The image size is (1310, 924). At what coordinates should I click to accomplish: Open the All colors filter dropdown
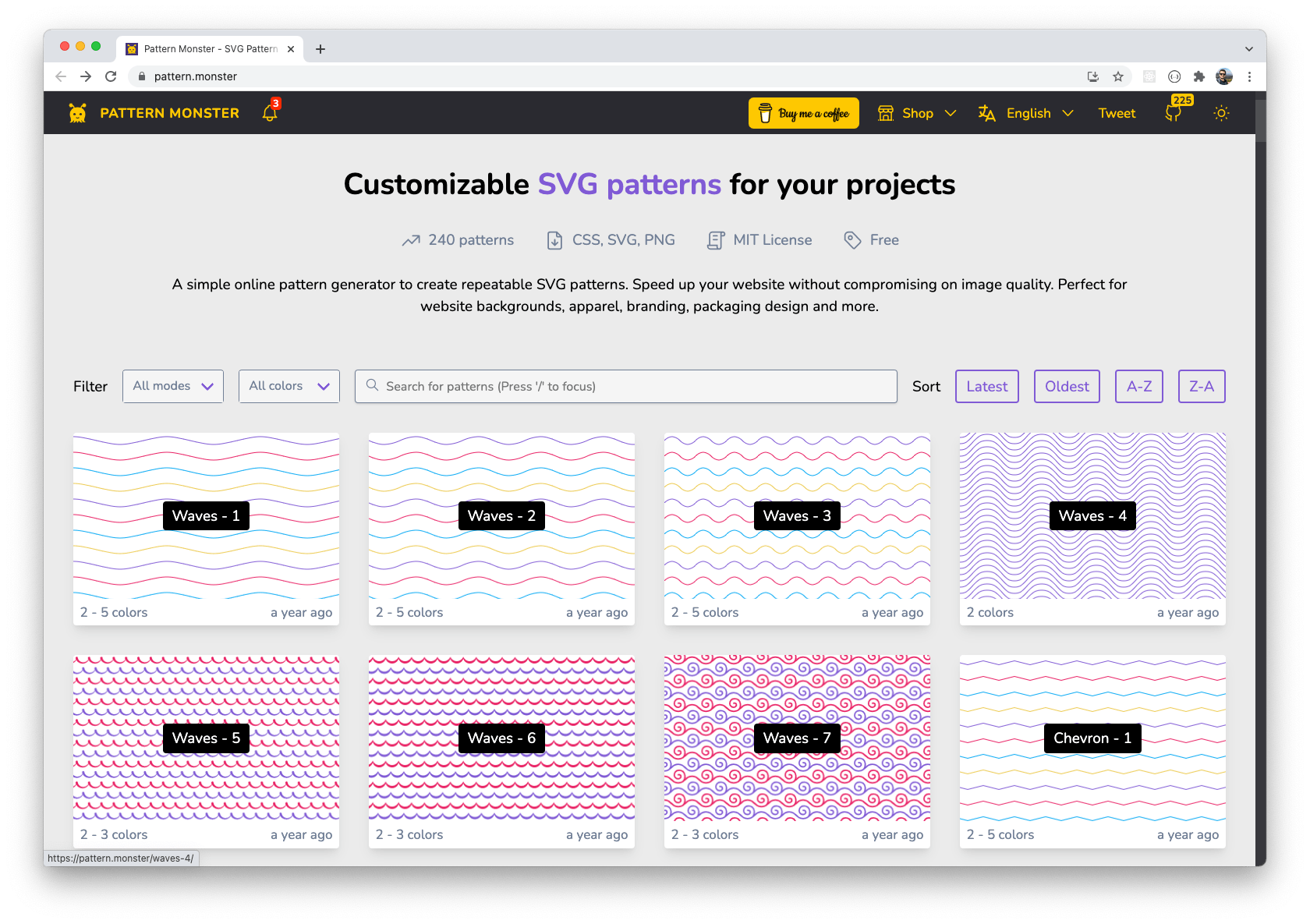coord(289,386)
